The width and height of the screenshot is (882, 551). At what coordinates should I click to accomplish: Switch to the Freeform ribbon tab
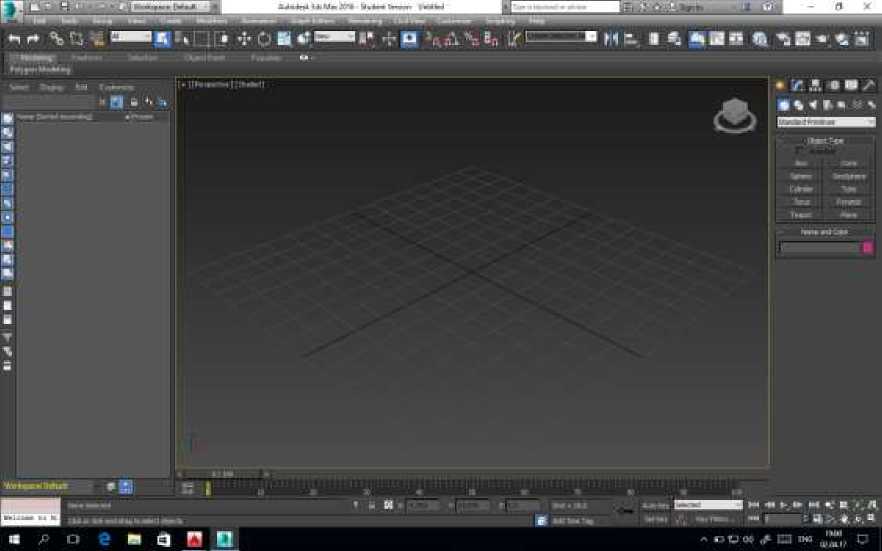coord(87,57)
